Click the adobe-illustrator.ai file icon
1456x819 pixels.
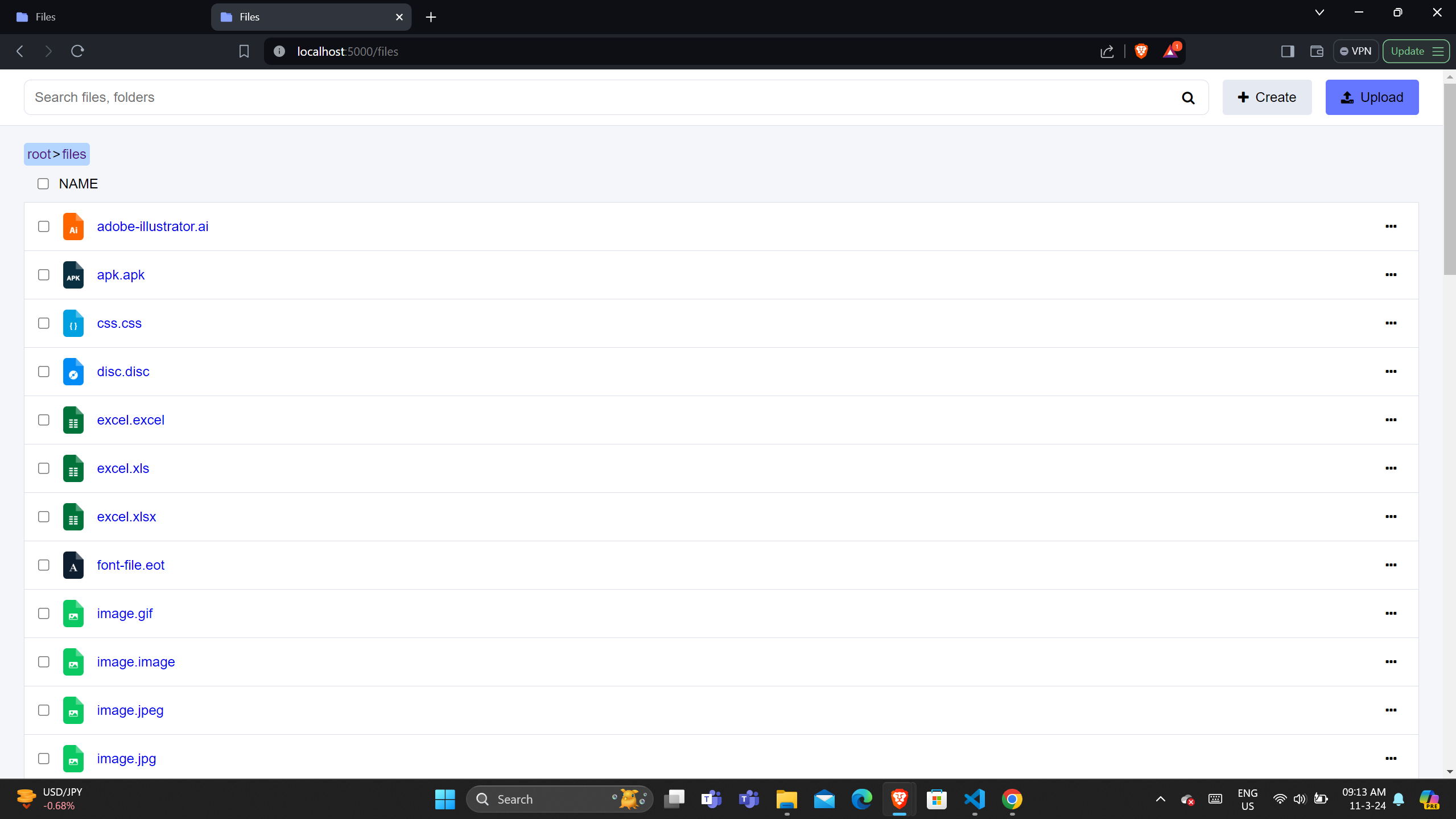(73, 227)
